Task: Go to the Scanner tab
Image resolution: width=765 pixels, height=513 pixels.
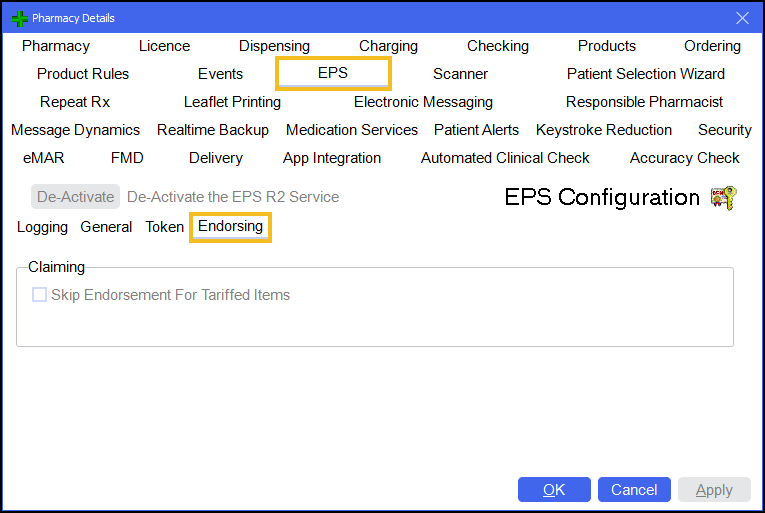Action: [x=460, y=74]
